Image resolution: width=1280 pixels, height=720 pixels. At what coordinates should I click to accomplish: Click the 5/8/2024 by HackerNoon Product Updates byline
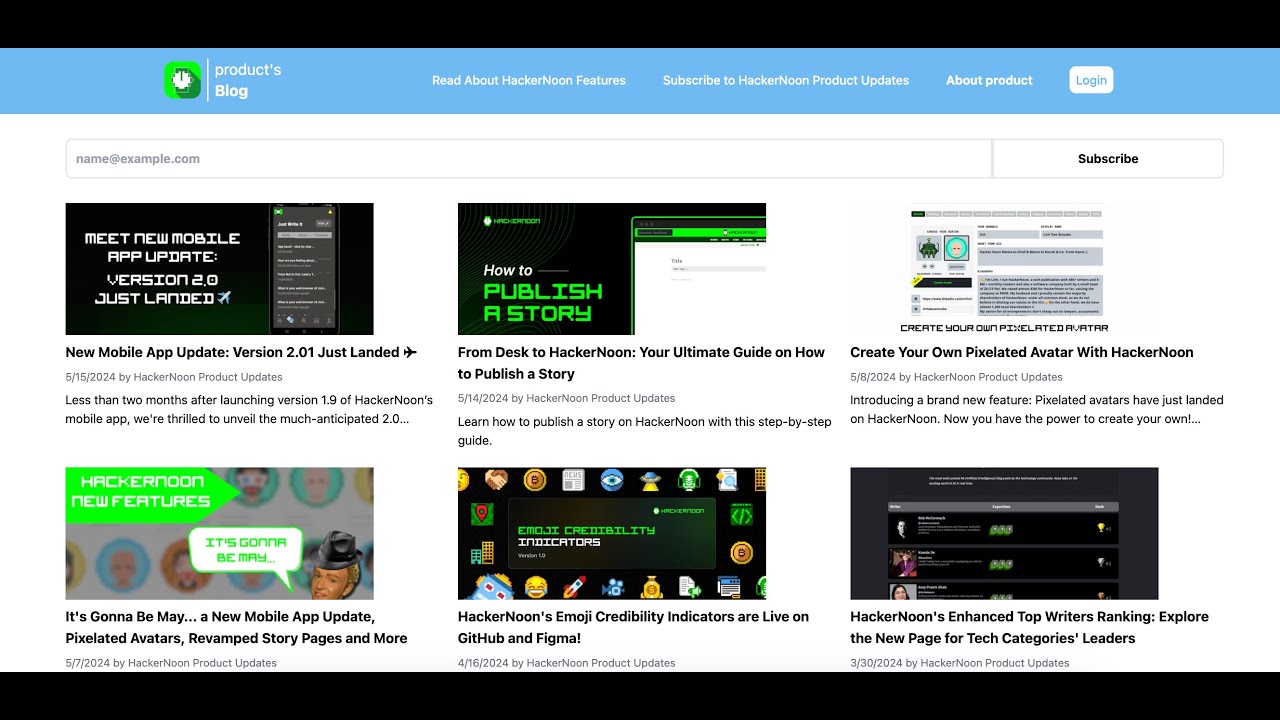click(956, 377)
